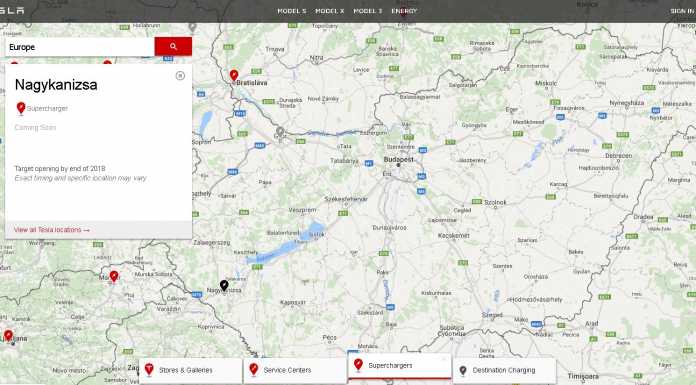Image resolution: width=696 pixels, height=385 pixels.
Task: Toggle the Superchargers filter
Action: [399, 366]
